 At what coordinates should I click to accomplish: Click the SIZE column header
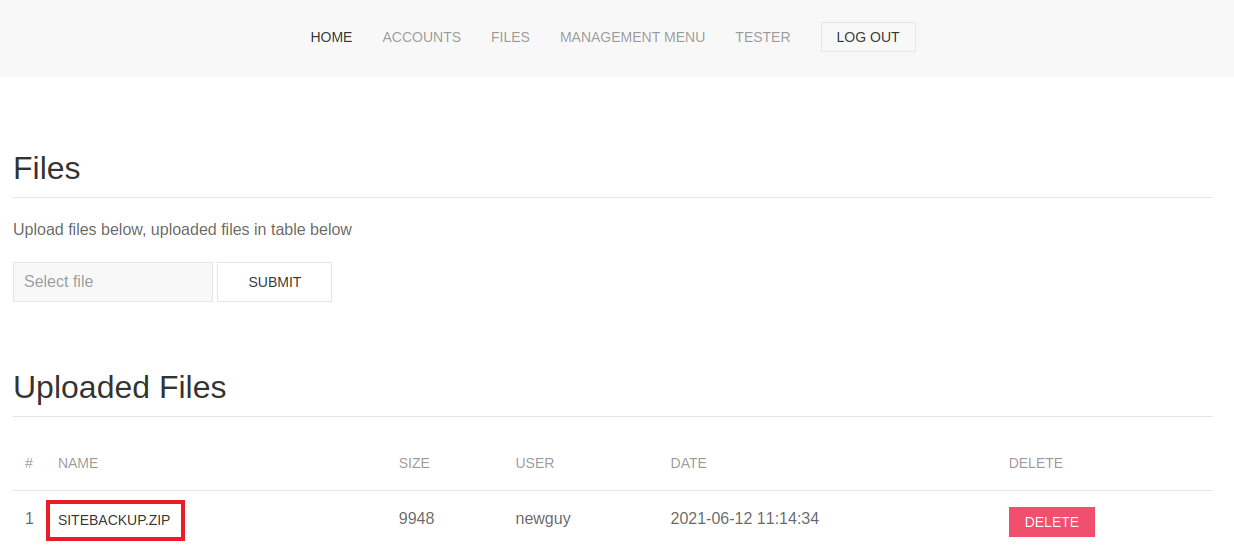pyautogui.click(x=414, y=463)
